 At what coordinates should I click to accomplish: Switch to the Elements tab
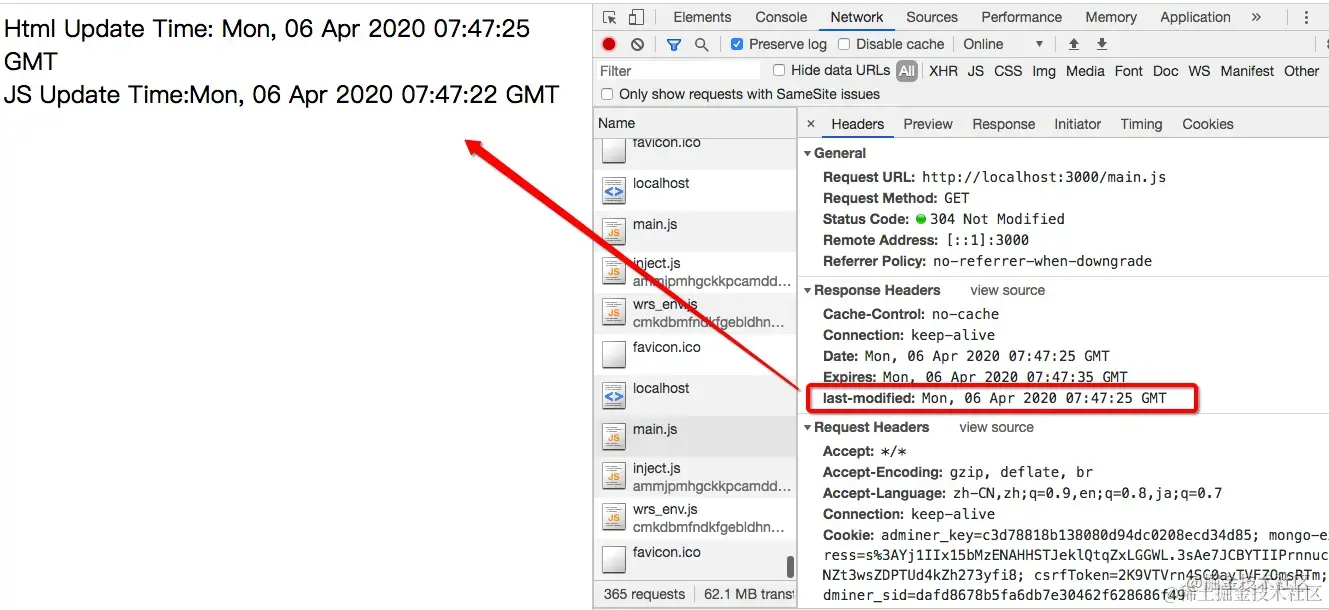(702, 17)
